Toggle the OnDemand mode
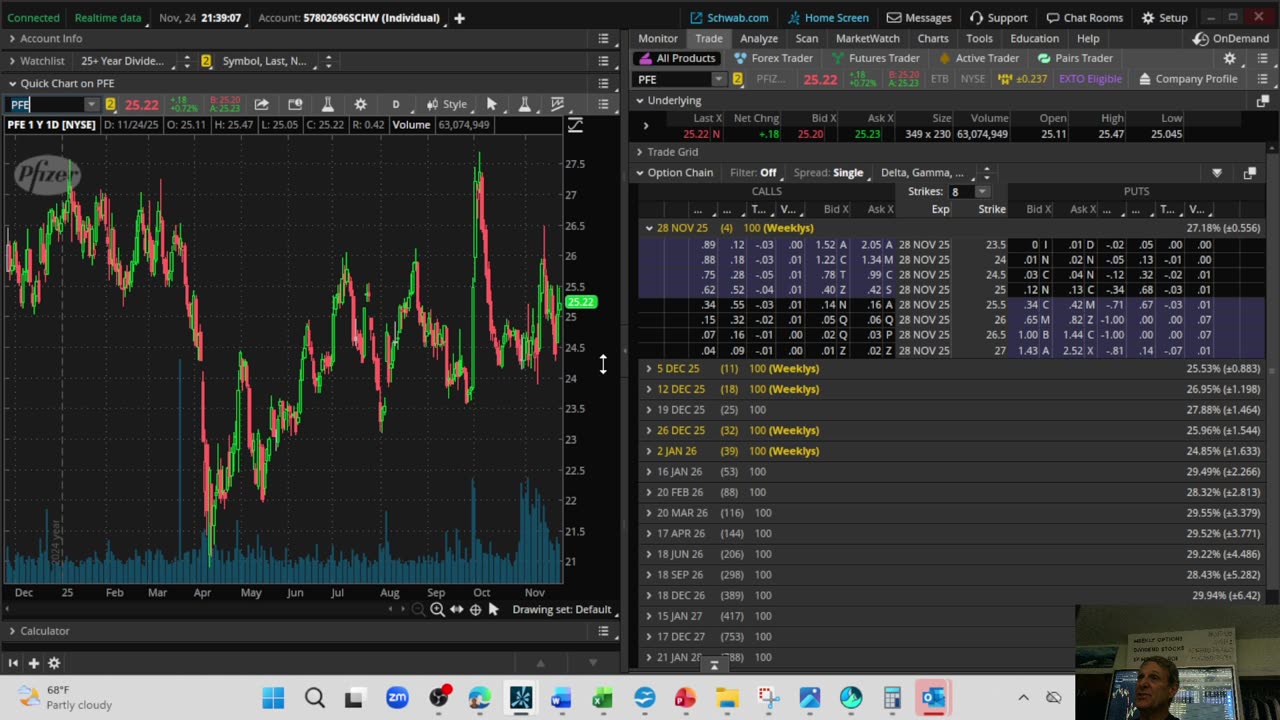Screen dimensions: 1280x720 click(x=1231, y=39)
